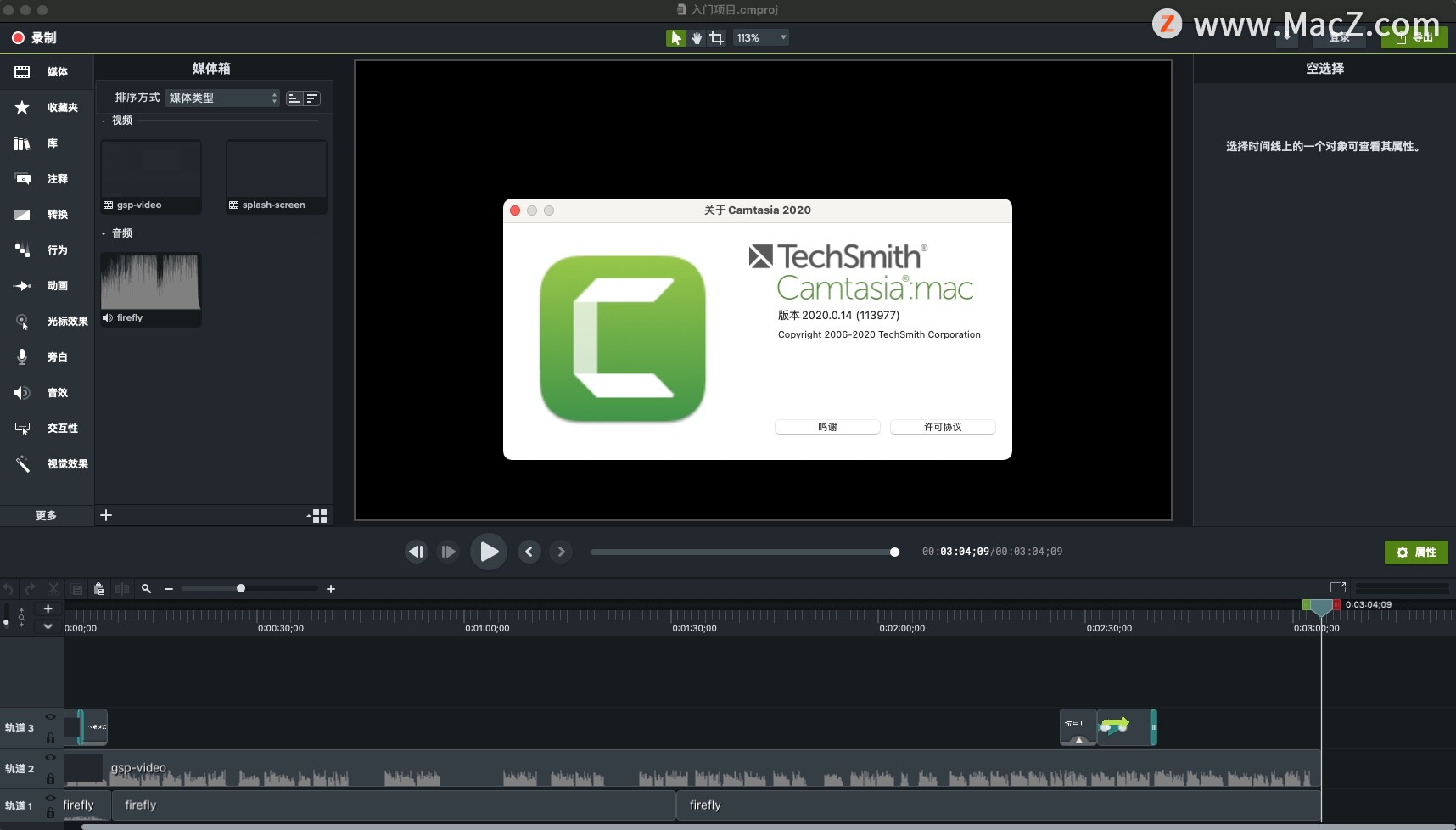This screenshot has height=830, width=1456.
Task: Sort media bin descending
Action: pyautogui.click(x=312, y=98)
